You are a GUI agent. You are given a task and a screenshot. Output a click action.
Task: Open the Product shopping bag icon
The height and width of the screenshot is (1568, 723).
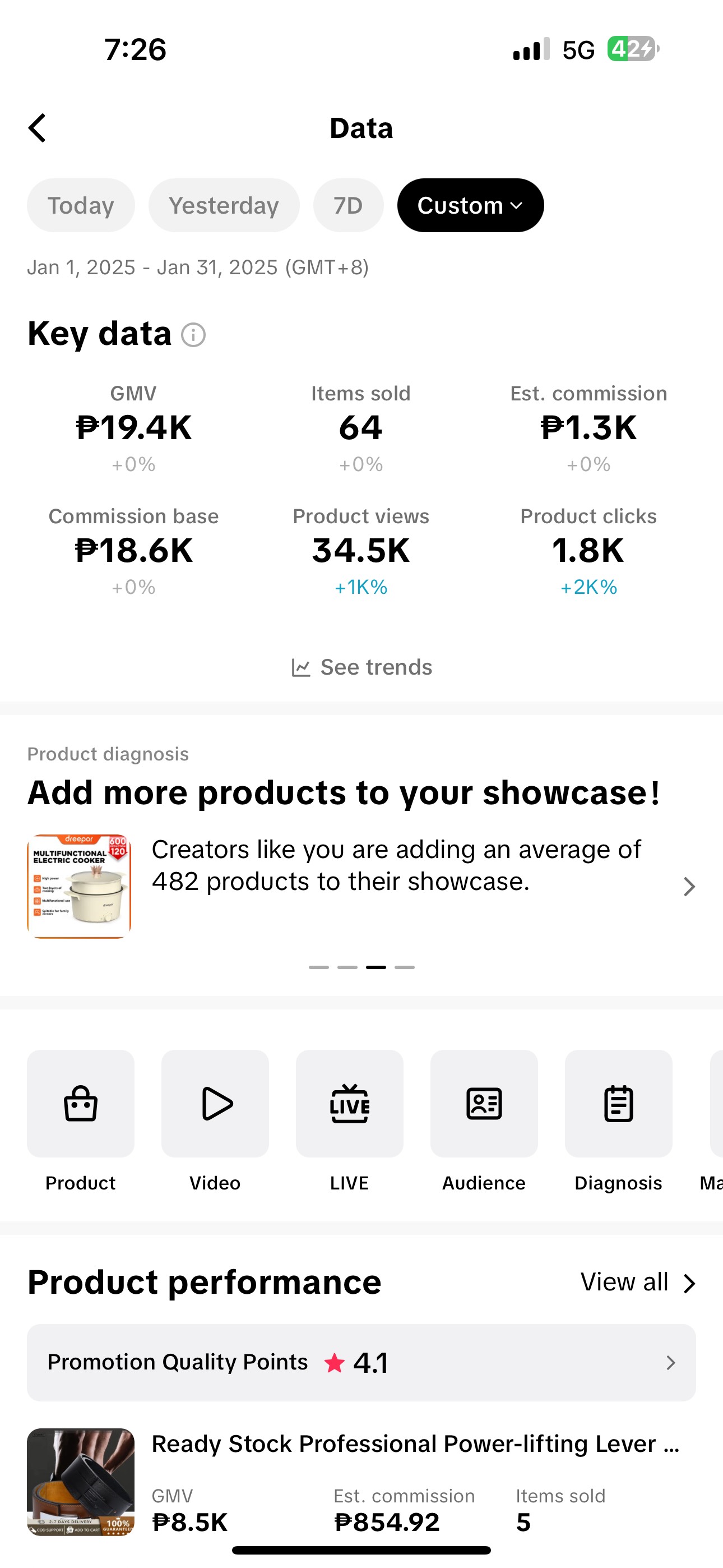(x=80, y=1103)
